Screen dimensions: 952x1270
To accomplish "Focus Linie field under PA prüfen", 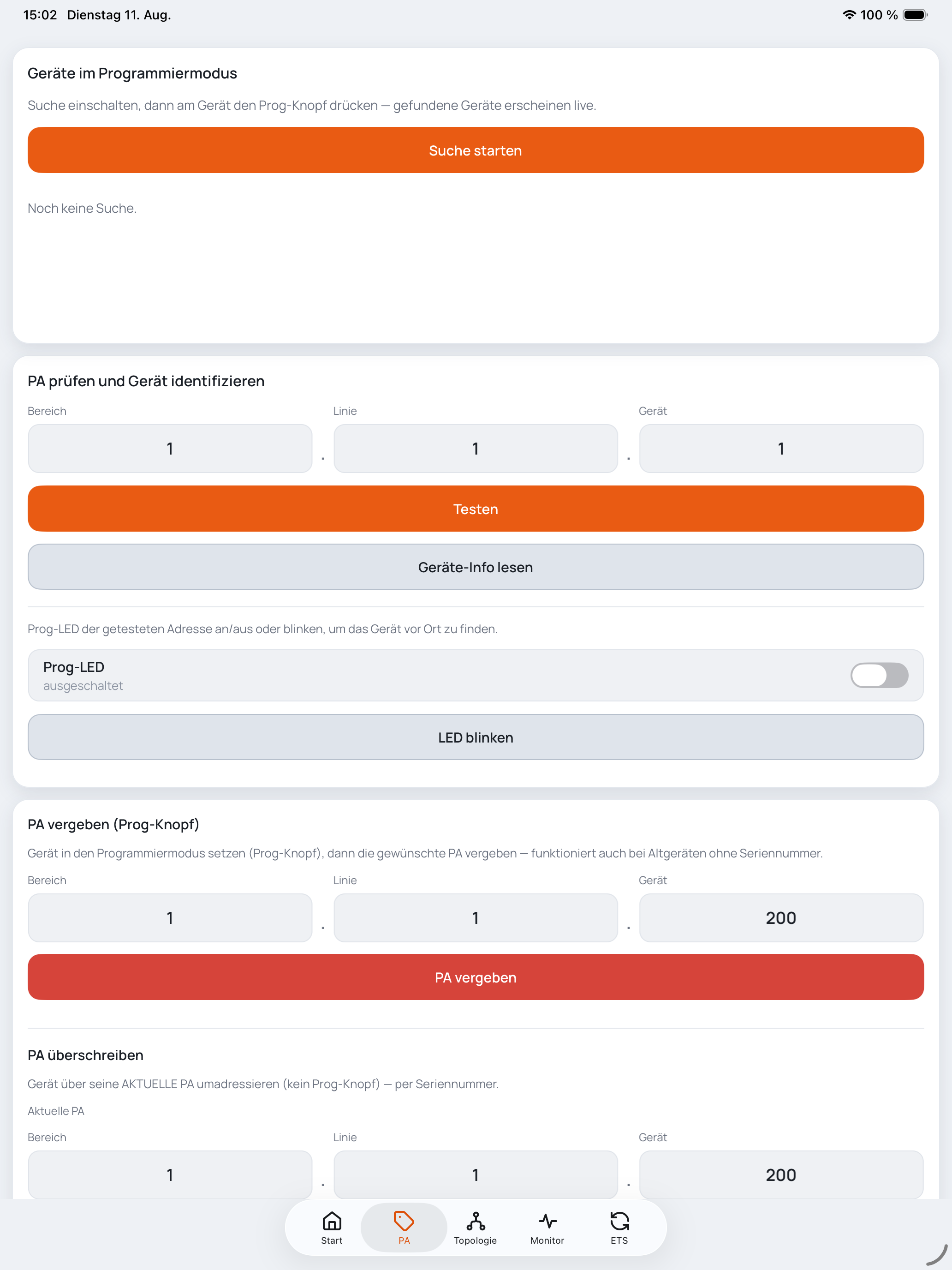I will 476,449.
